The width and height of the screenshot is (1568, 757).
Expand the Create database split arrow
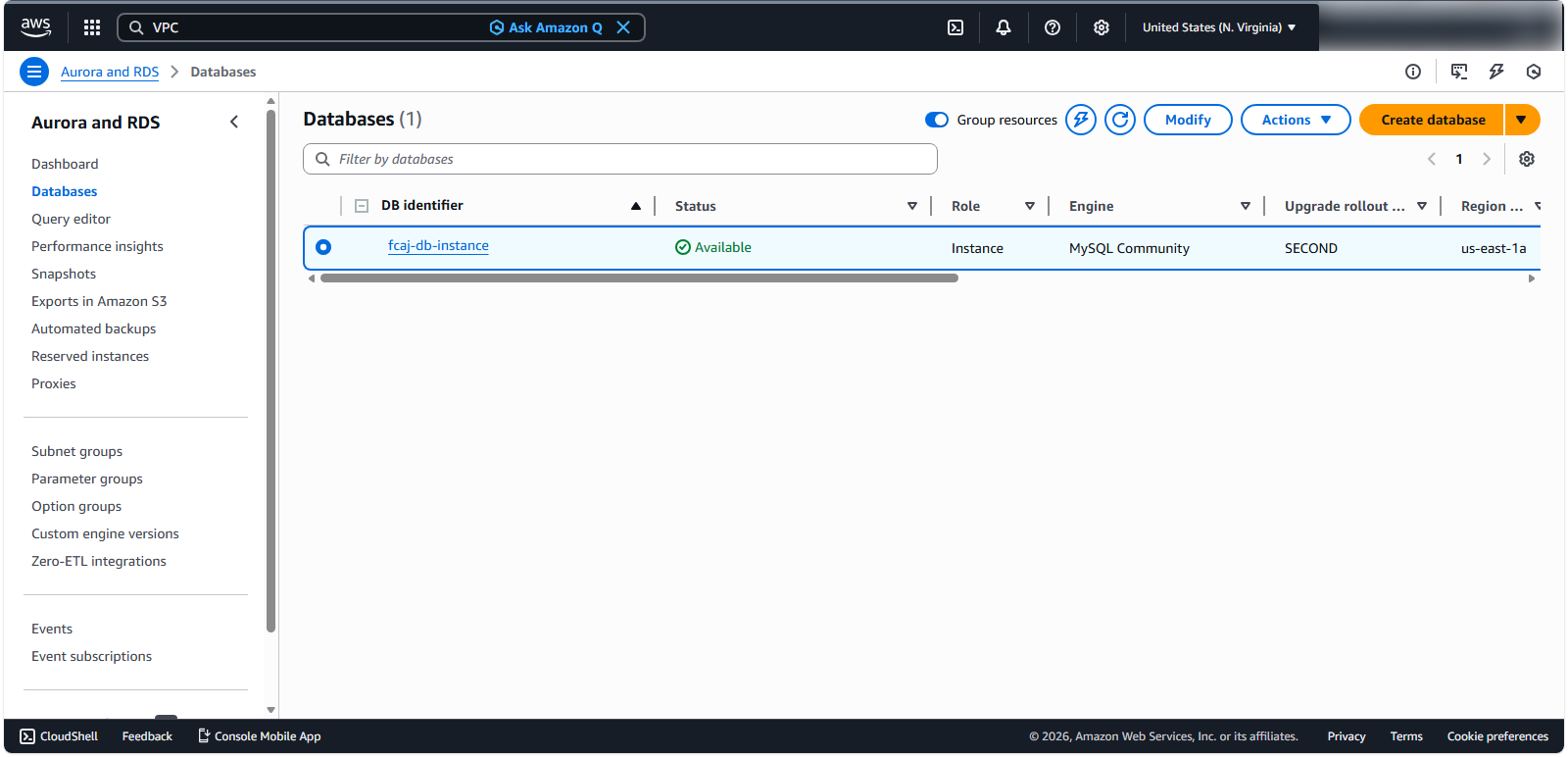coord(1522,120)
